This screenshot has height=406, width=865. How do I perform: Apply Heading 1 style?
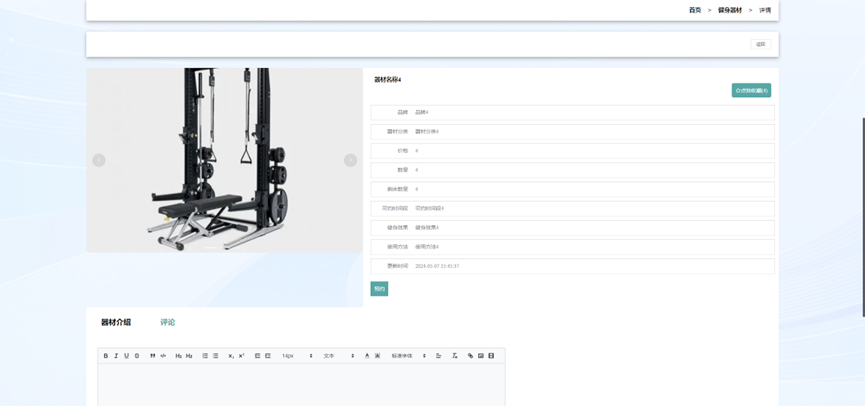pyautogui.click(x=179, y=356)
